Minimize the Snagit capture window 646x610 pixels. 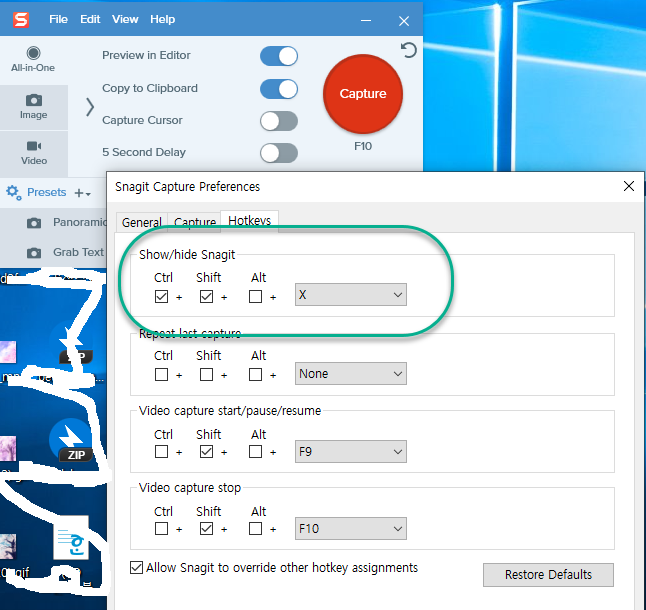click(366, 21)
